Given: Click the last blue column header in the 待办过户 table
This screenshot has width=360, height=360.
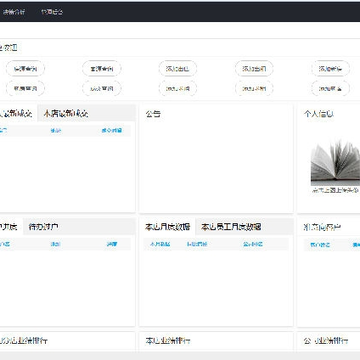Looking at the screenshot, I should click(x=112, y=244).
